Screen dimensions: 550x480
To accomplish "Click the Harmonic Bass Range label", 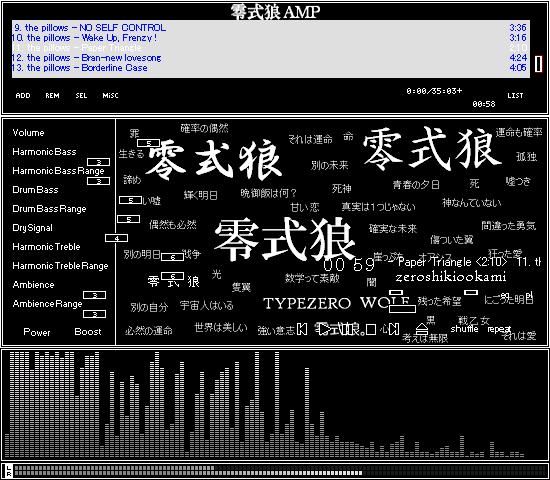I will click(58, 171).
